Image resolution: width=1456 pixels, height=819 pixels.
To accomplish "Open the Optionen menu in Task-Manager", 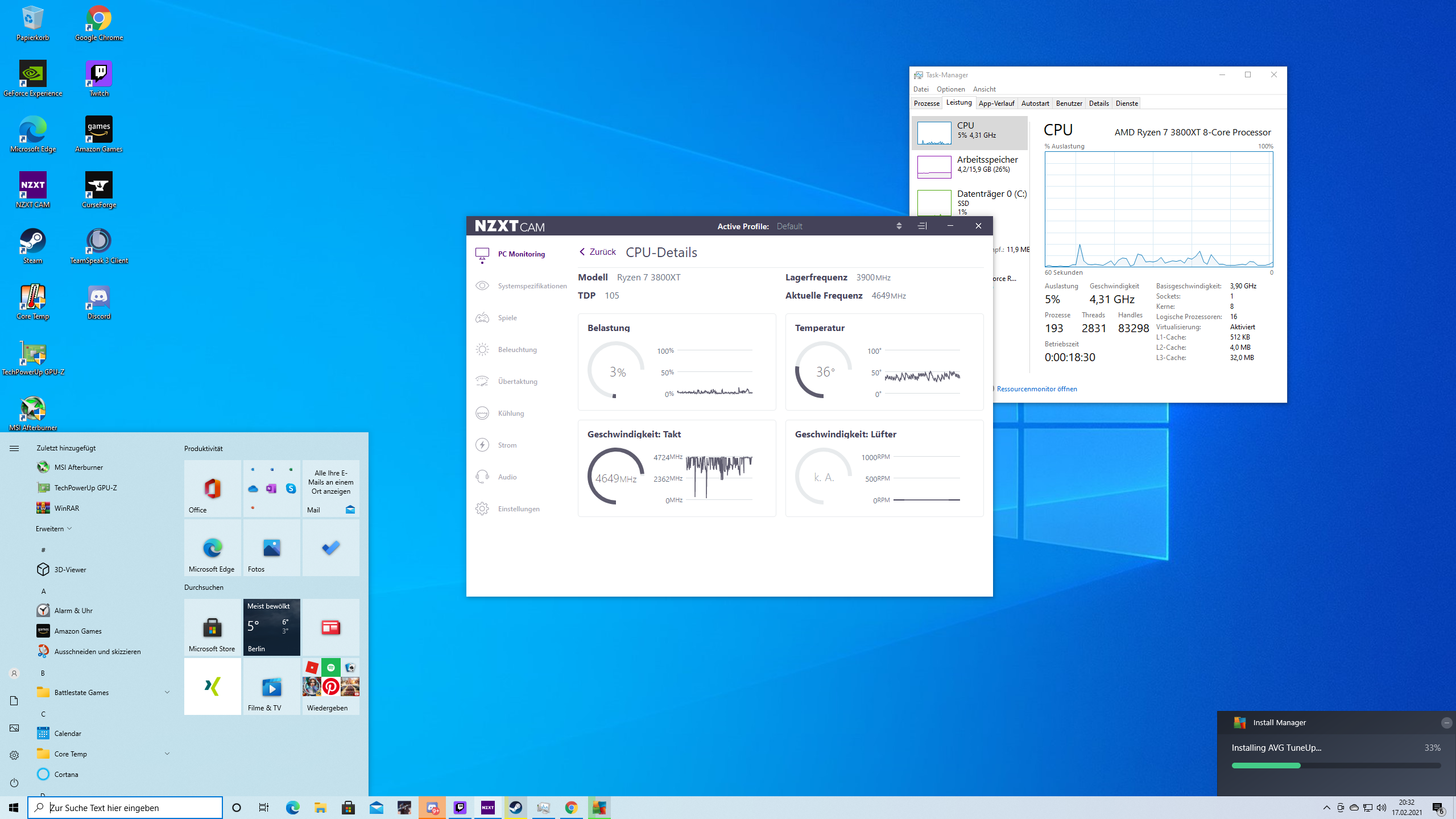I will point(950,89).
